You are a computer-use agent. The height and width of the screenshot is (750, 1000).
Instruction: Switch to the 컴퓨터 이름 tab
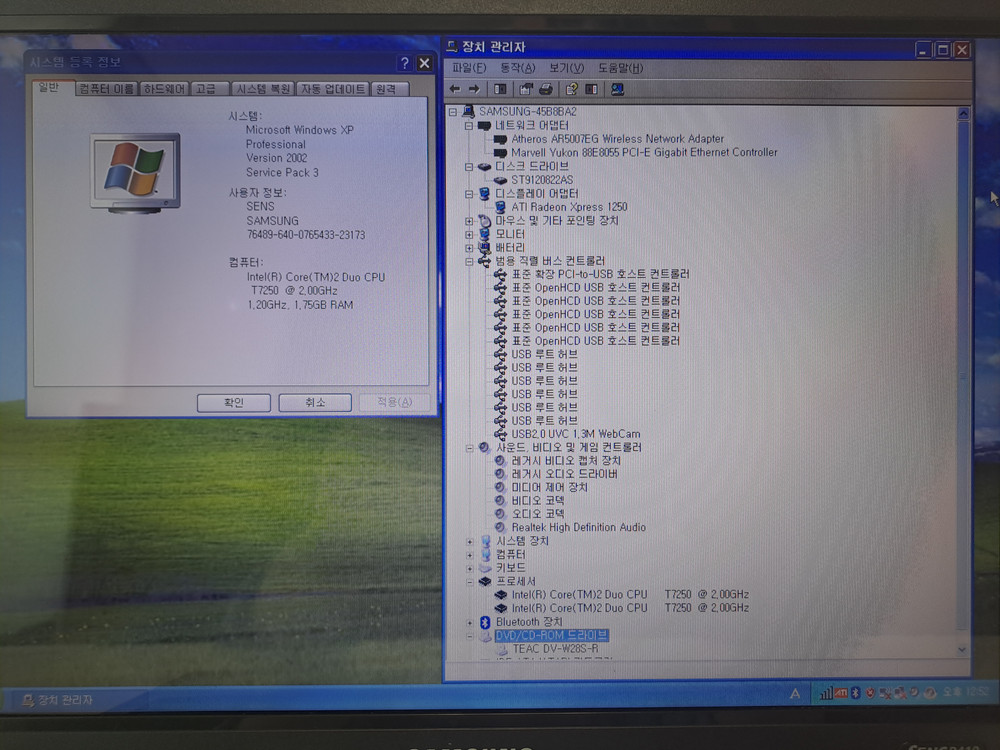tap(107, 89)
